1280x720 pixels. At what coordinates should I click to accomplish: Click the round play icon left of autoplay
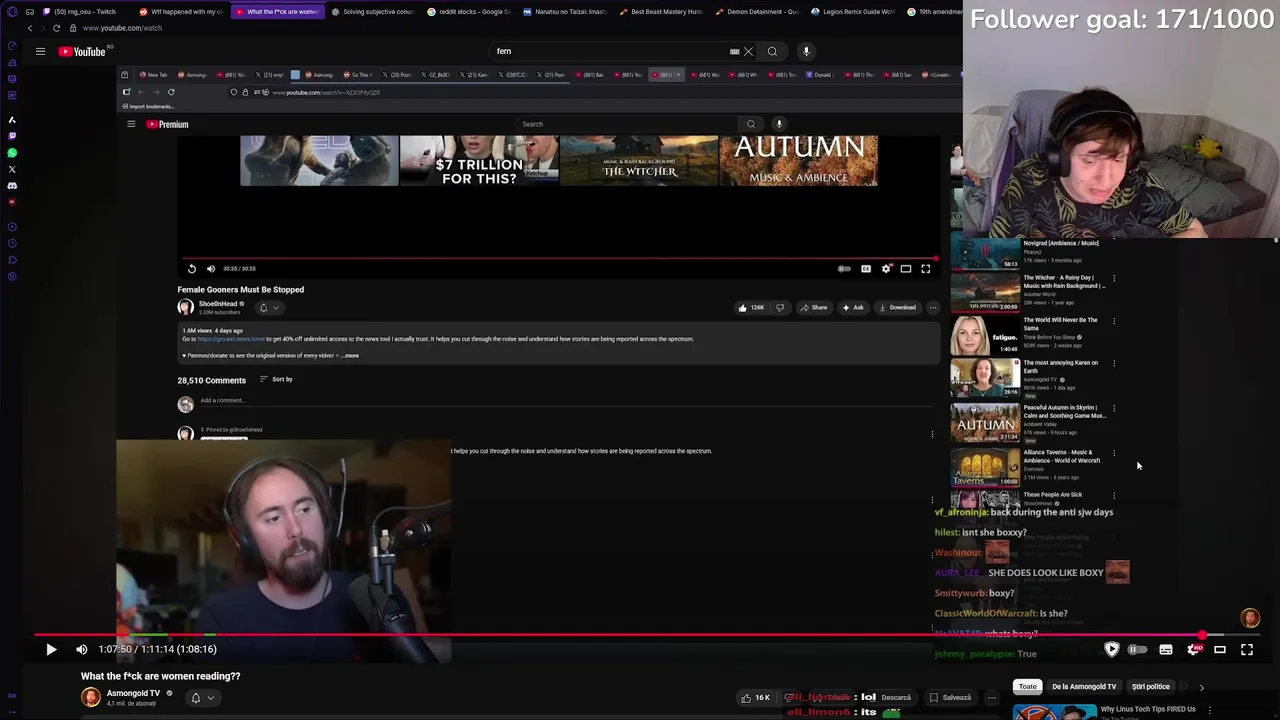[1112, 650]
